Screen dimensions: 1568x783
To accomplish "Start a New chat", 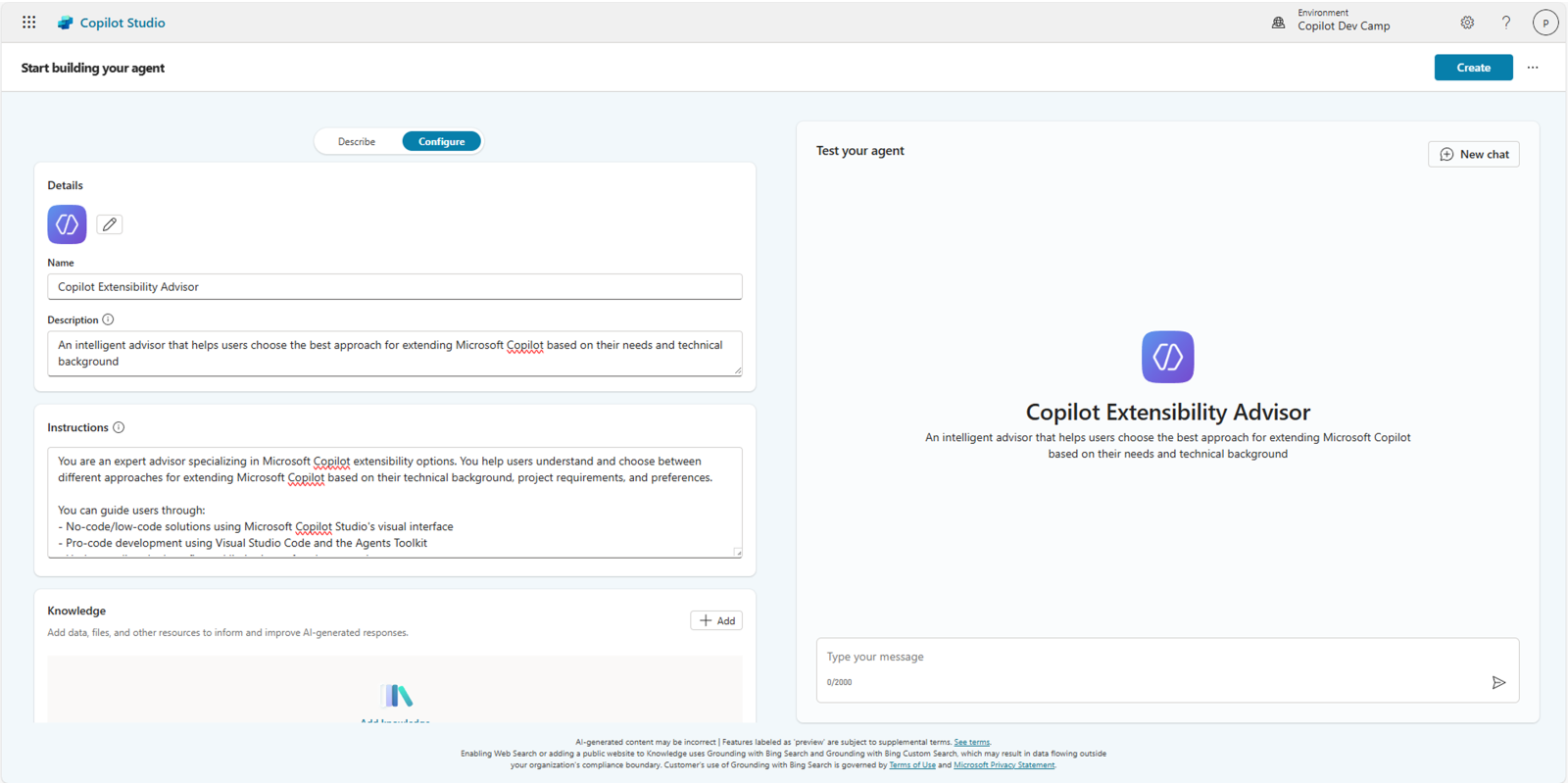I will click(1473, 154).
